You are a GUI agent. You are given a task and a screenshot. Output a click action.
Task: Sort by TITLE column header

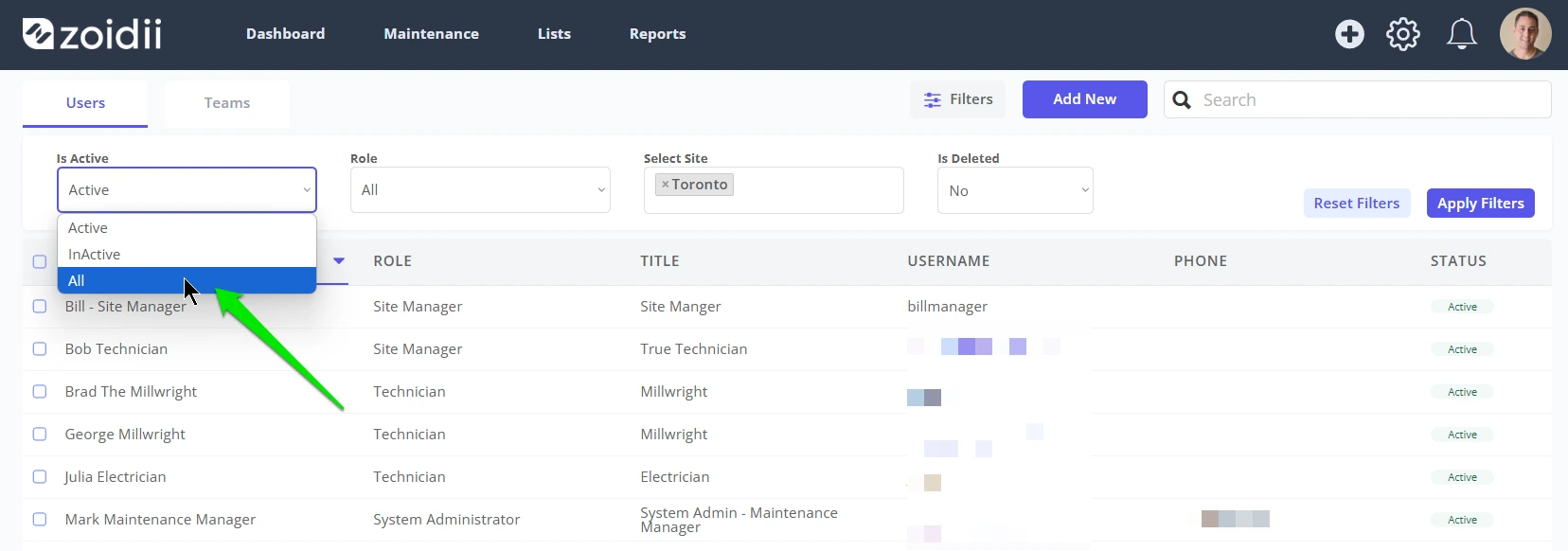click(x=660, y=261)
